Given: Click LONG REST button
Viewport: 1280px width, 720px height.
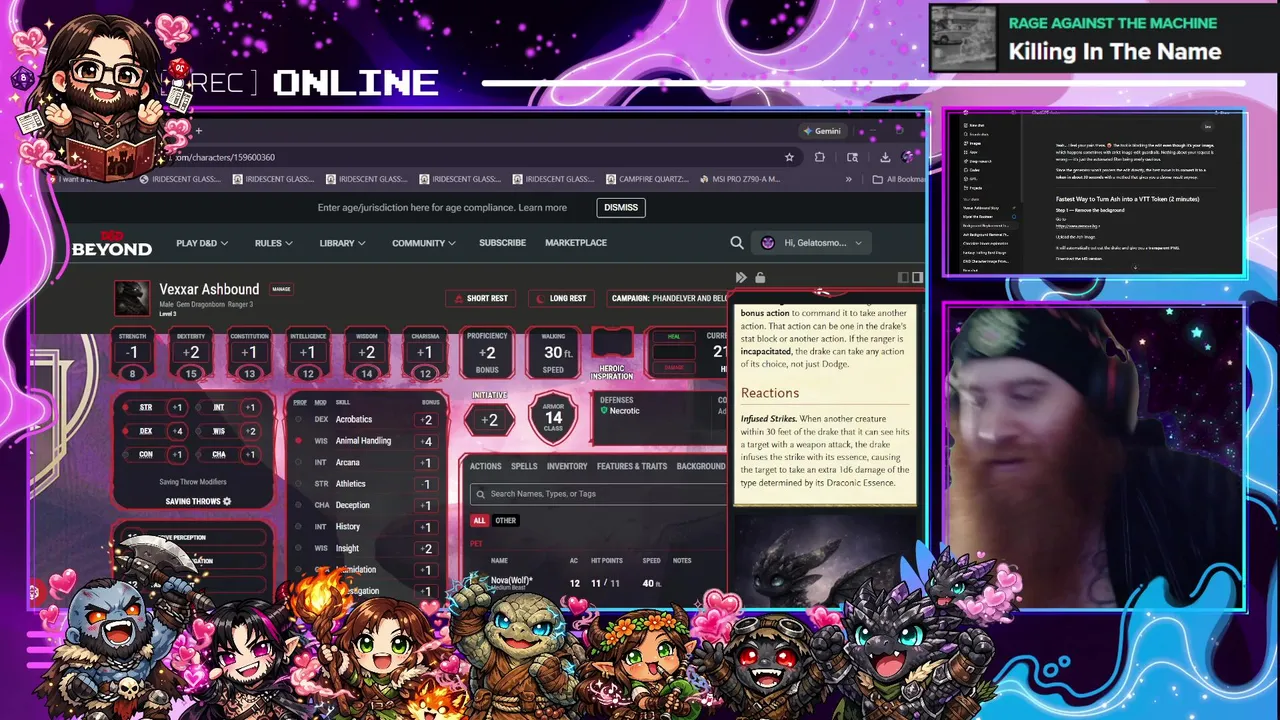Looking at the screenshot, I should point(561,298).
